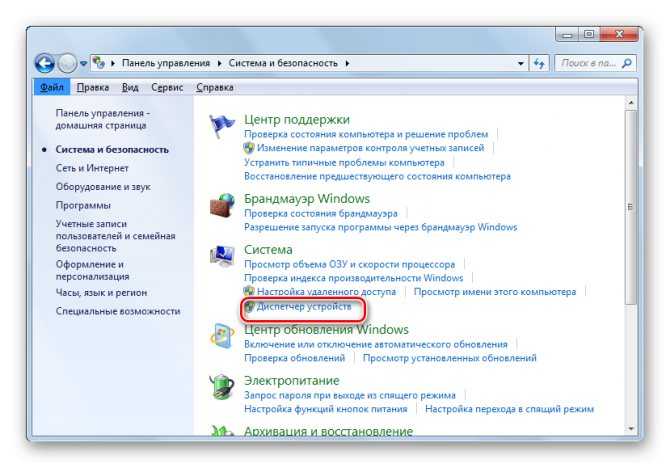Click the Back navigation arrow button
Viewport: 670px width, 468px height.
[x=45, y=64]
